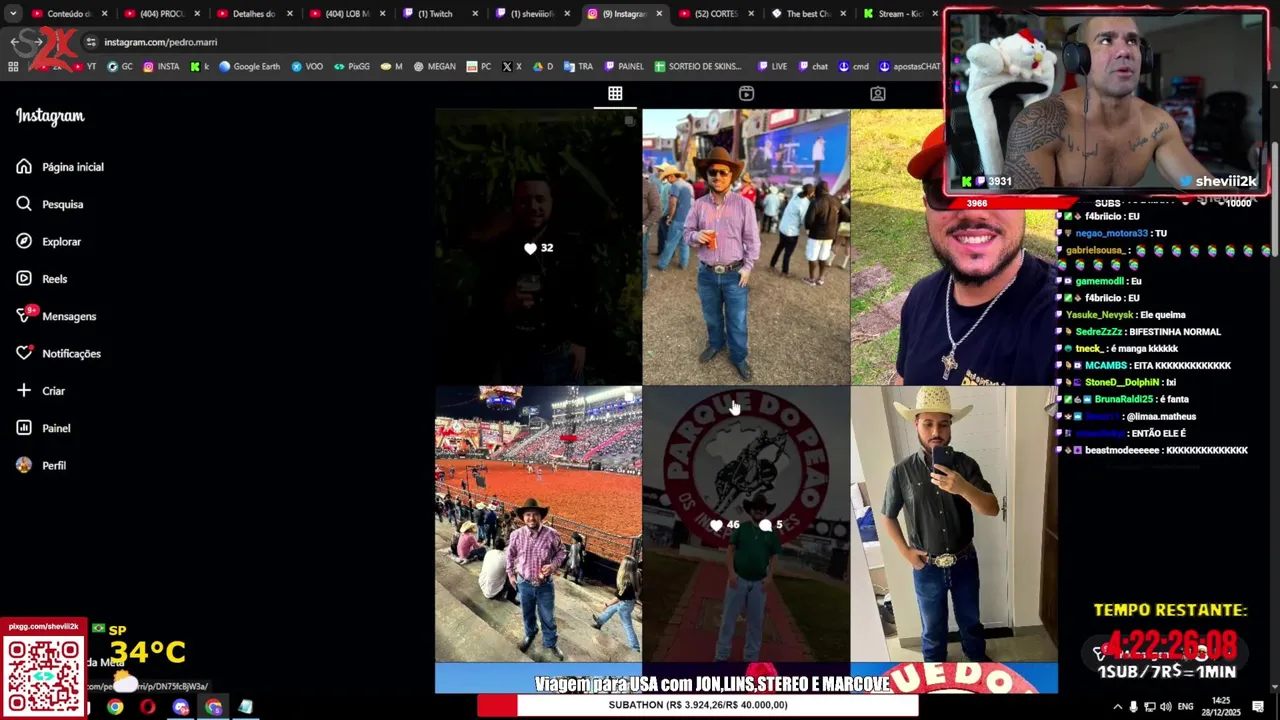Open the TRA translate bookmark
The image size is (1280, 720).
578,67
